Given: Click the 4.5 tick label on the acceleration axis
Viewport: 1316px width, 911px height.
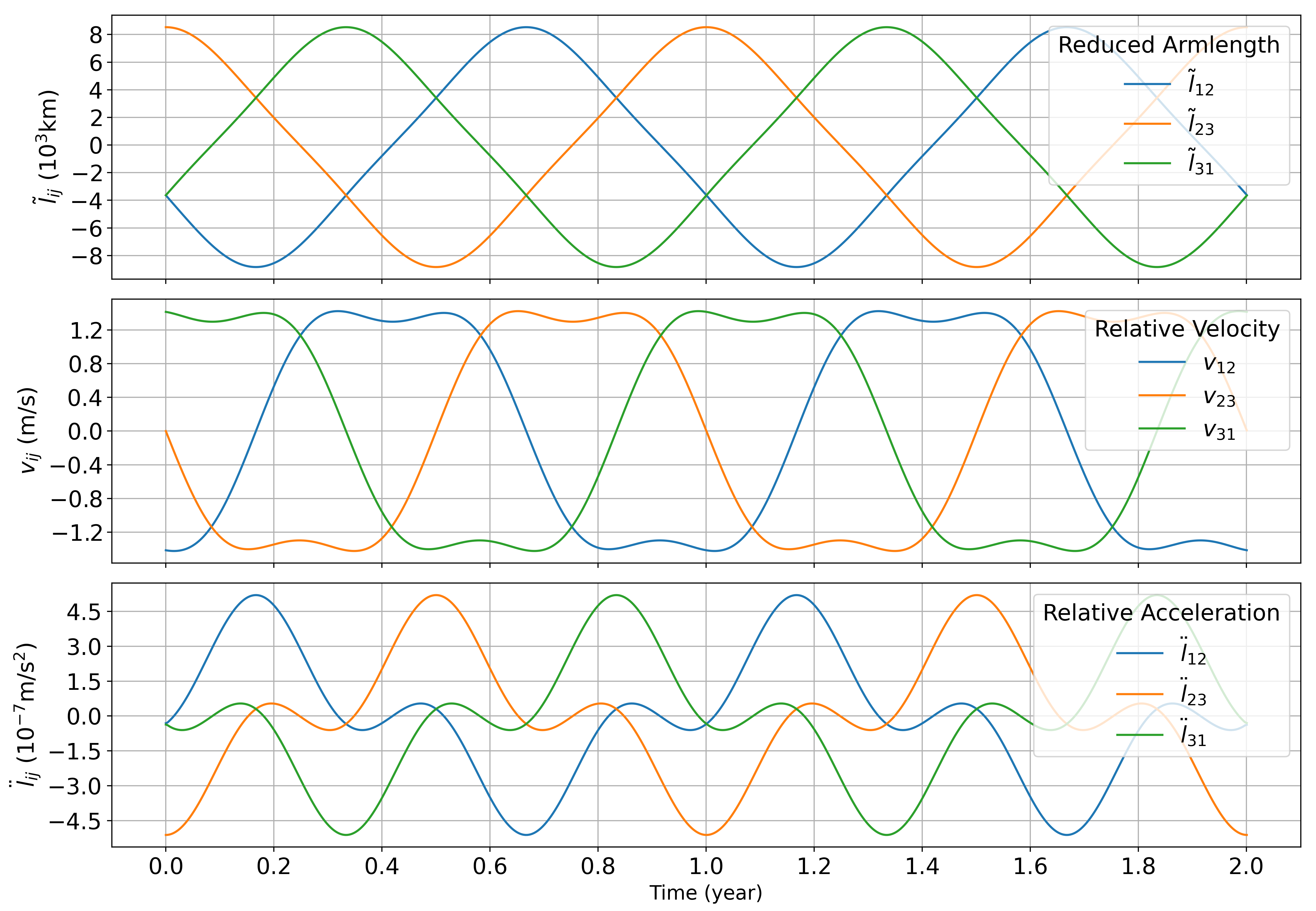Looking at the screenshot, I should (83, 612).
